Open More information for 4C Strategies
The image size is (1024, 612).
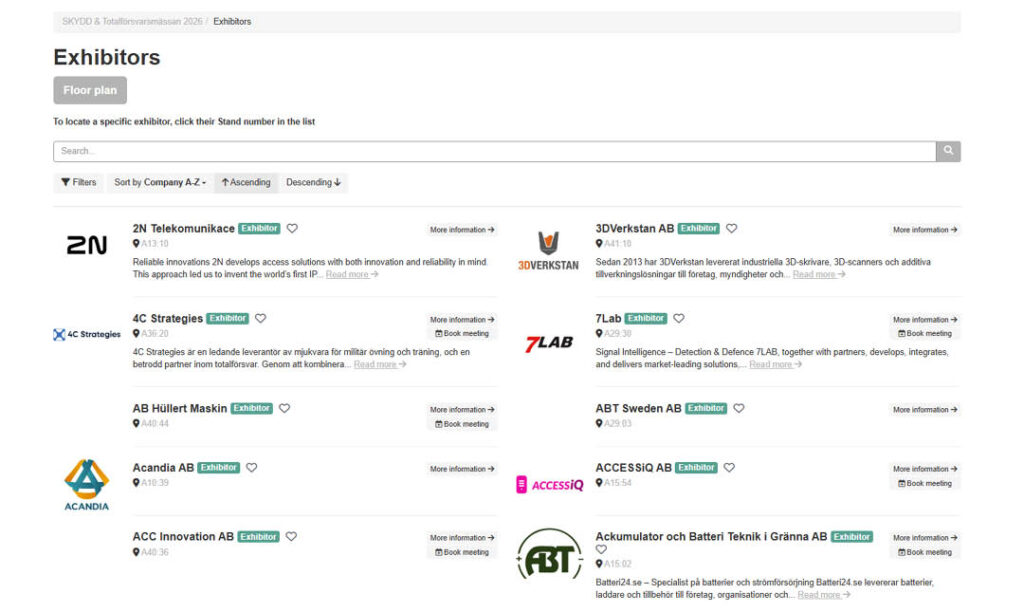click(x=462, y=320)
